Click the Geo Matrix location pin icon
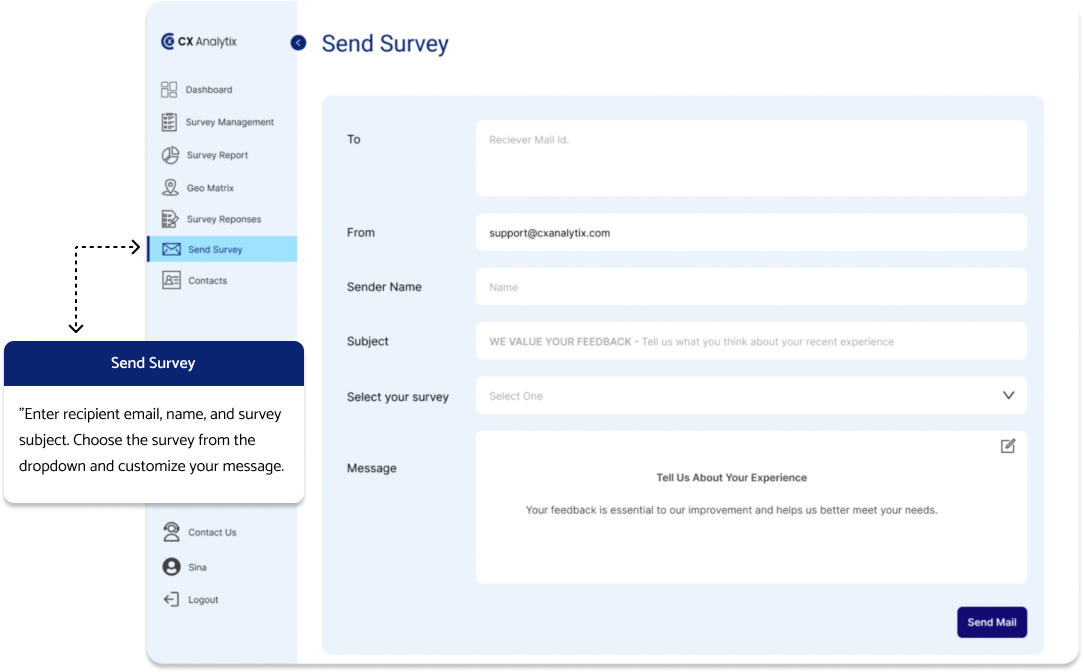 170,187
